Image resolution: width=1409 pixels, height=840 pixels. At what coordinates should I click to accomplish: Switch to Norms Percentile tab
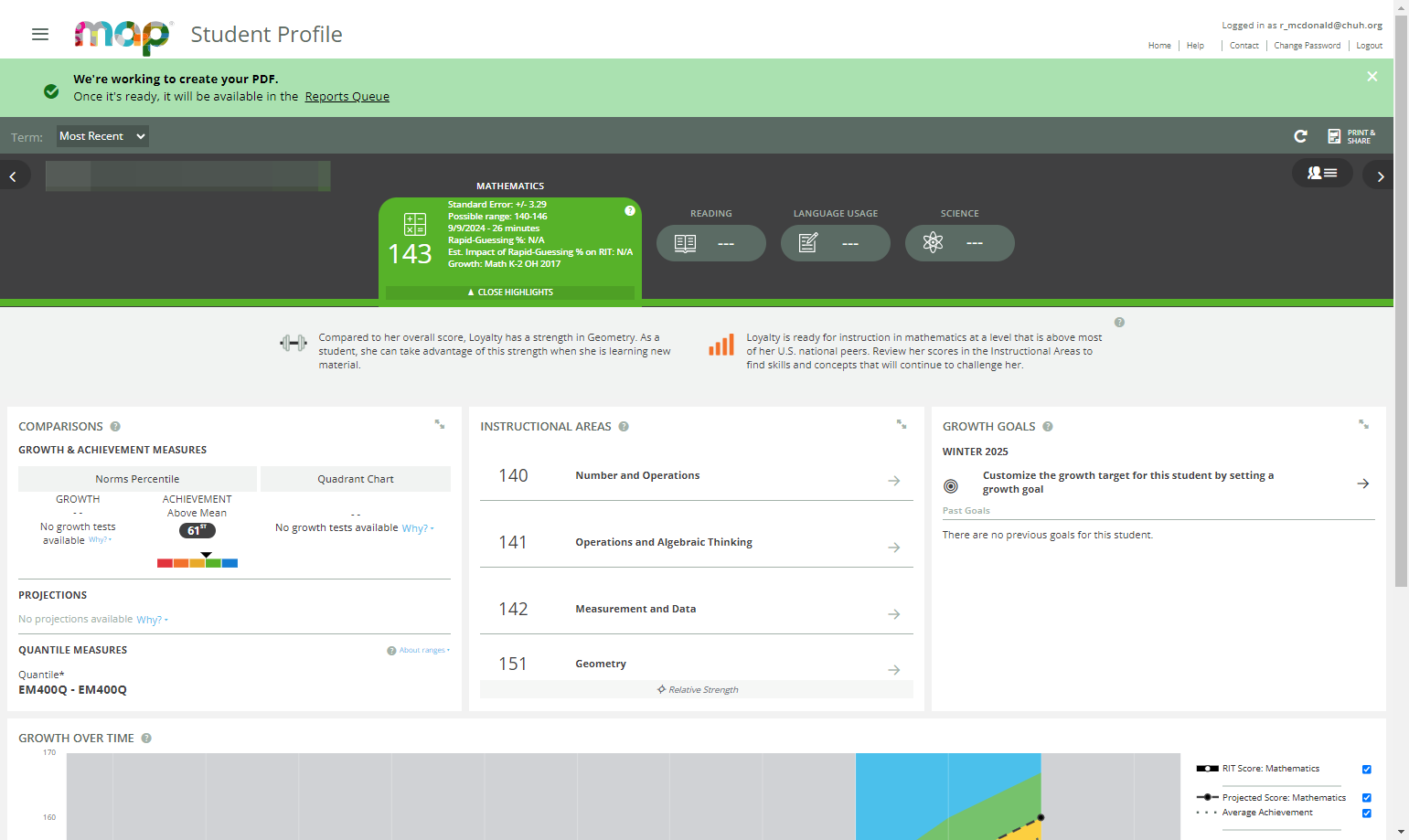point(137,479)
